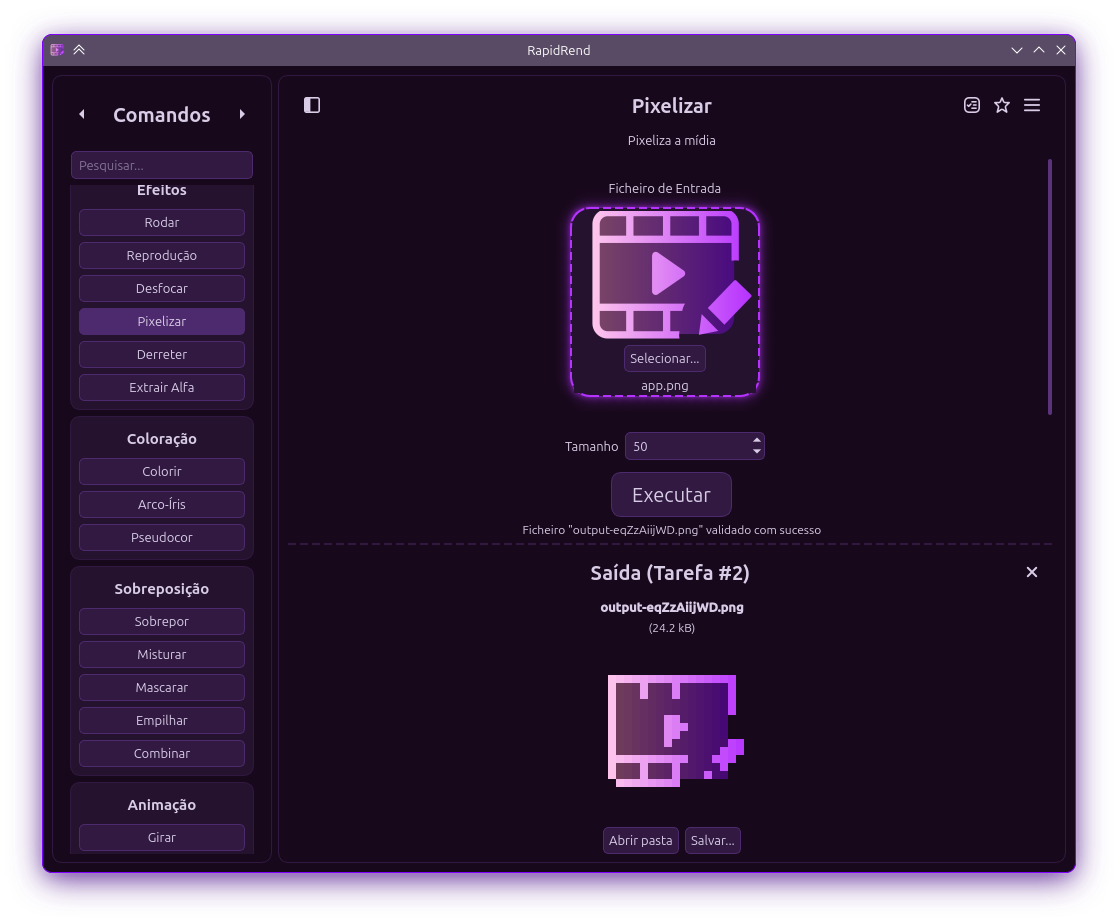Click the (24.2 kB) file size text
Viewport: 1118px width, 923px height.
click(x=672, y=628)
